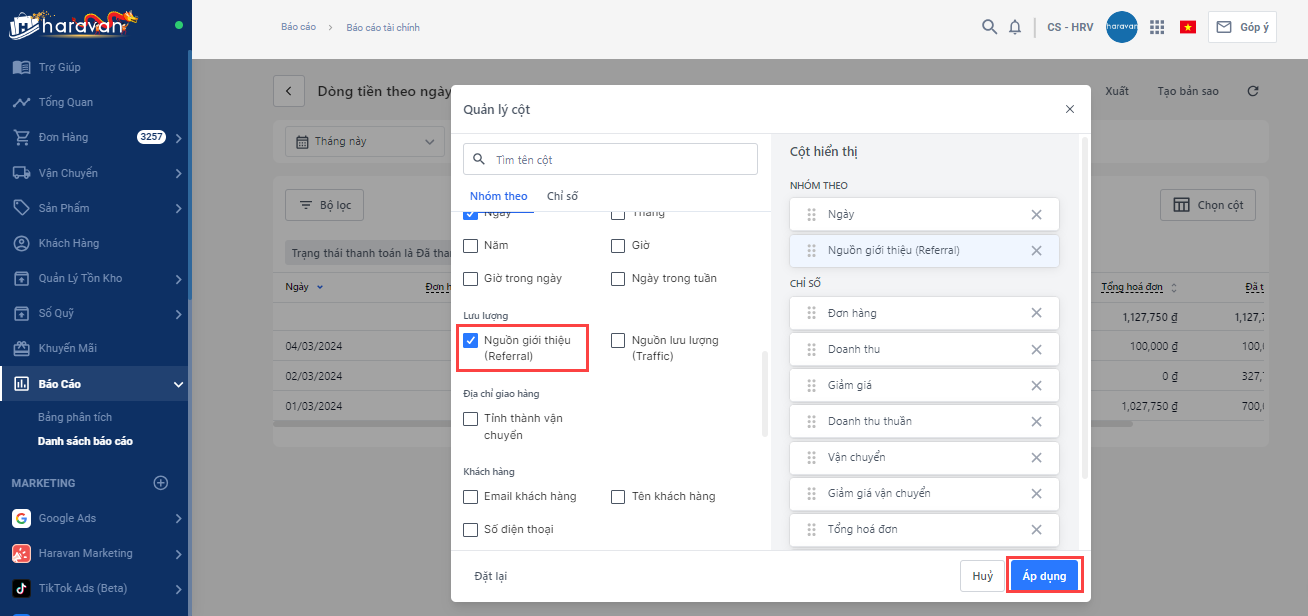Open Bảng phân tích in sidebar
Image resolution: width=1308 pixels, height=616 pixels.
click(75, 417)
